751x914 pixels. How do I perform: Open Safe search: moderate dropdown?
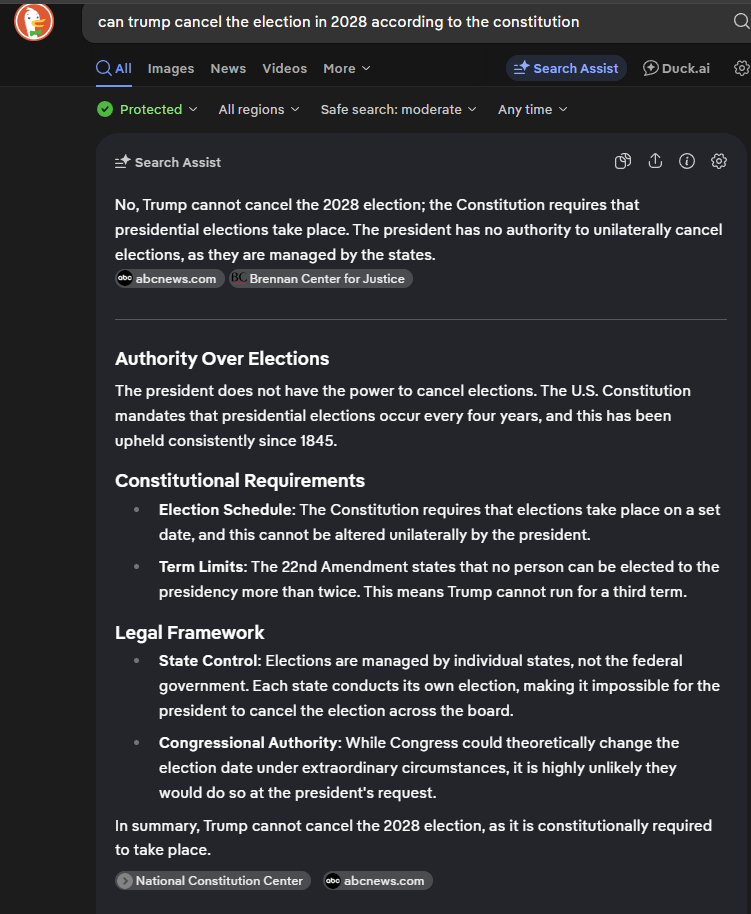point(398,109)
